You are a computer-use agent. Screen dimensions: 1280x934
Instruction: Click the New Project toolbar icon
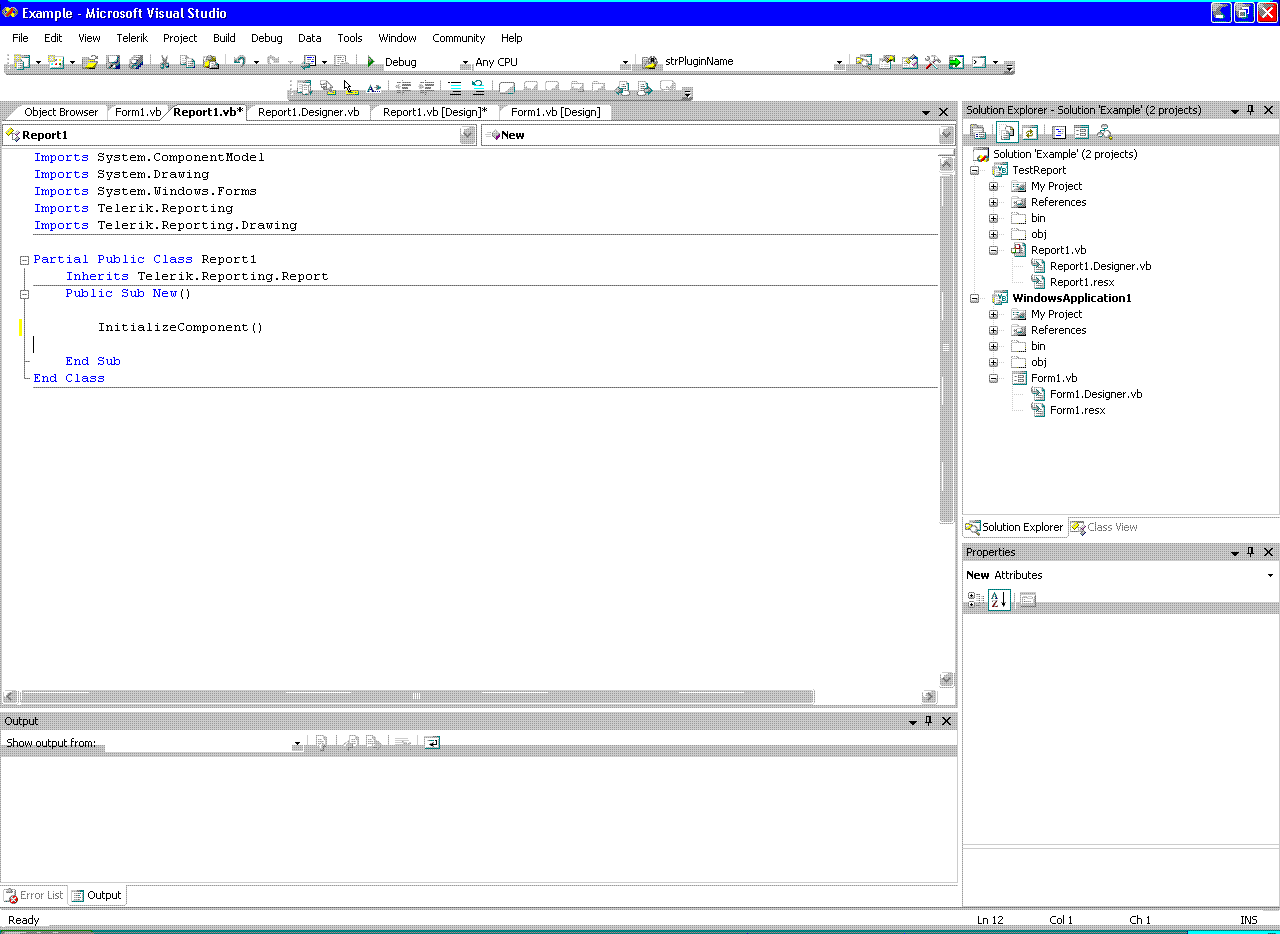(x=22, y=62)
